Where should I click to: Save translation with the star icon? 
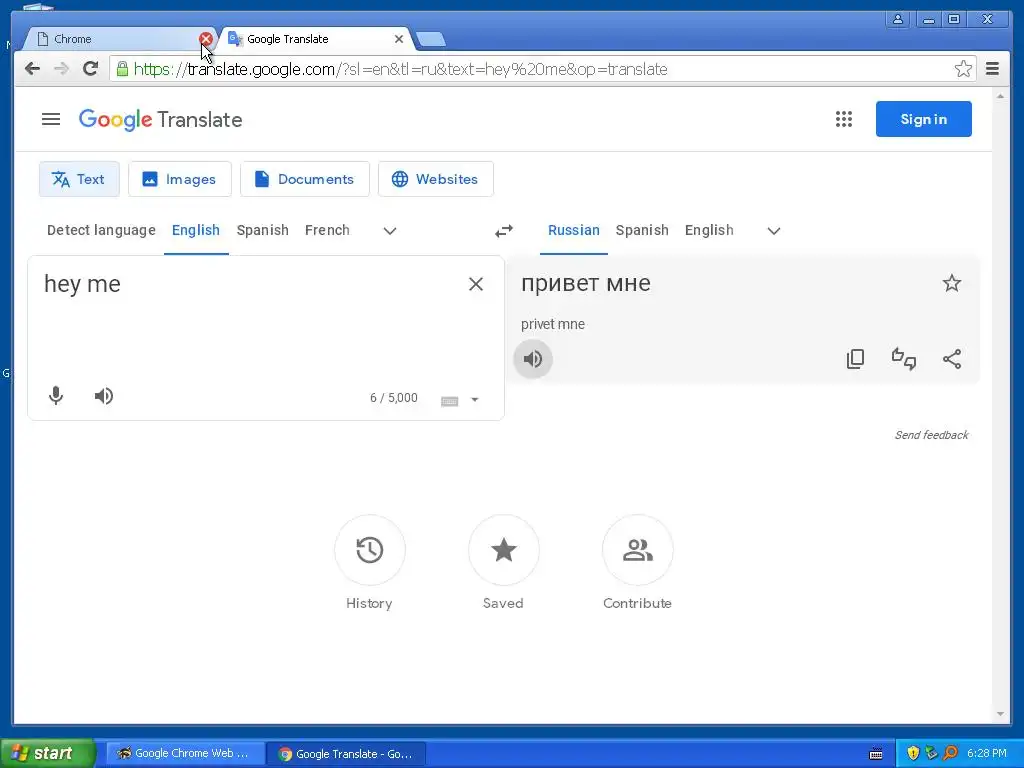tap(952, 283)
